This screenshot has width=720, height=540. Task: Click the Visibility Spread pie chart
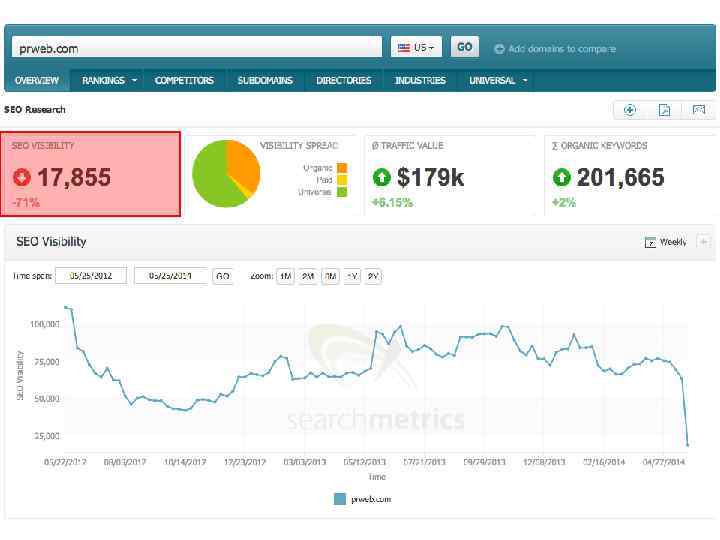(x=226, y=174)
